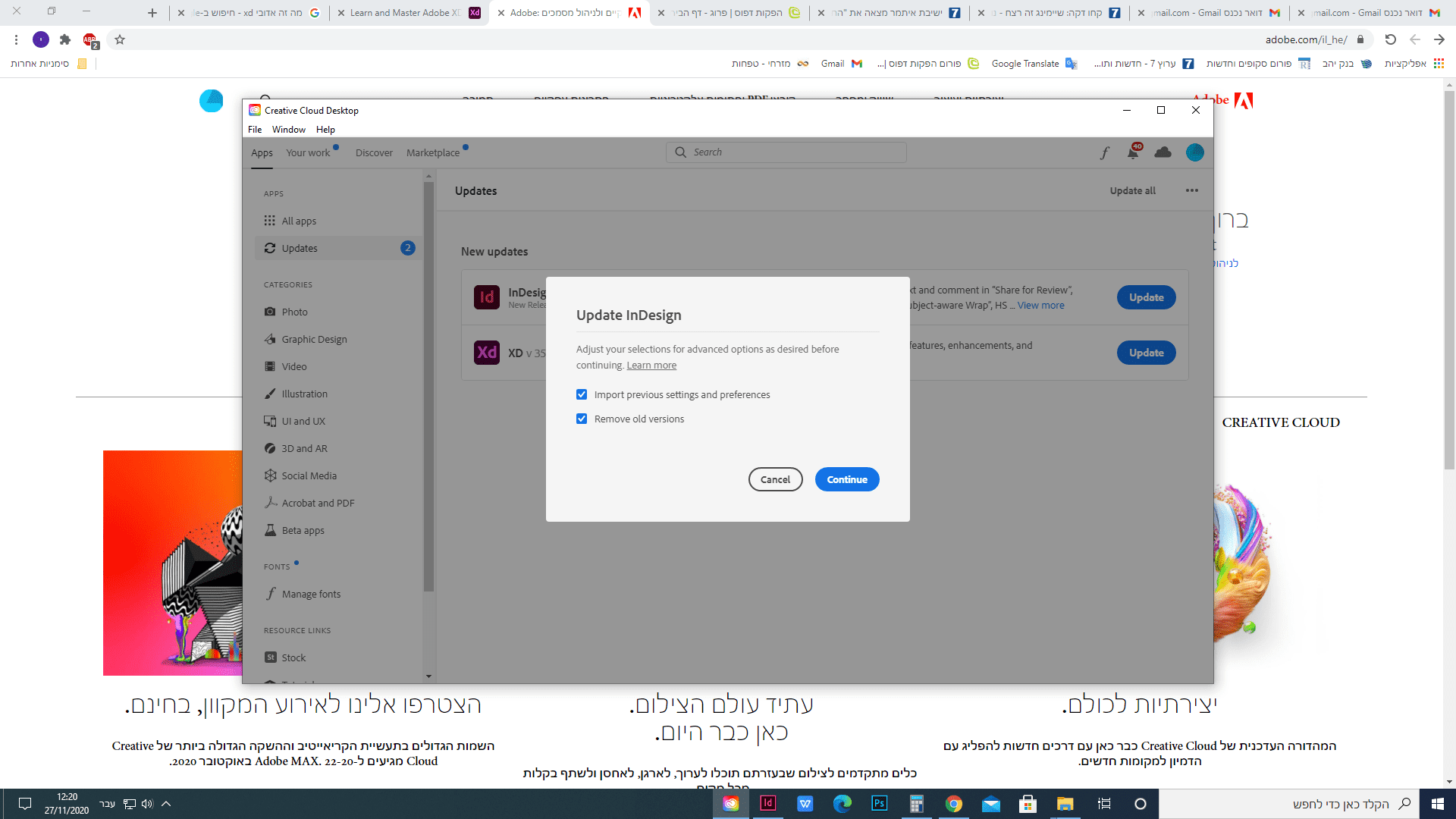1456x819 pixels.
Task: Select Graphic Design category
Action: [314, 339]
